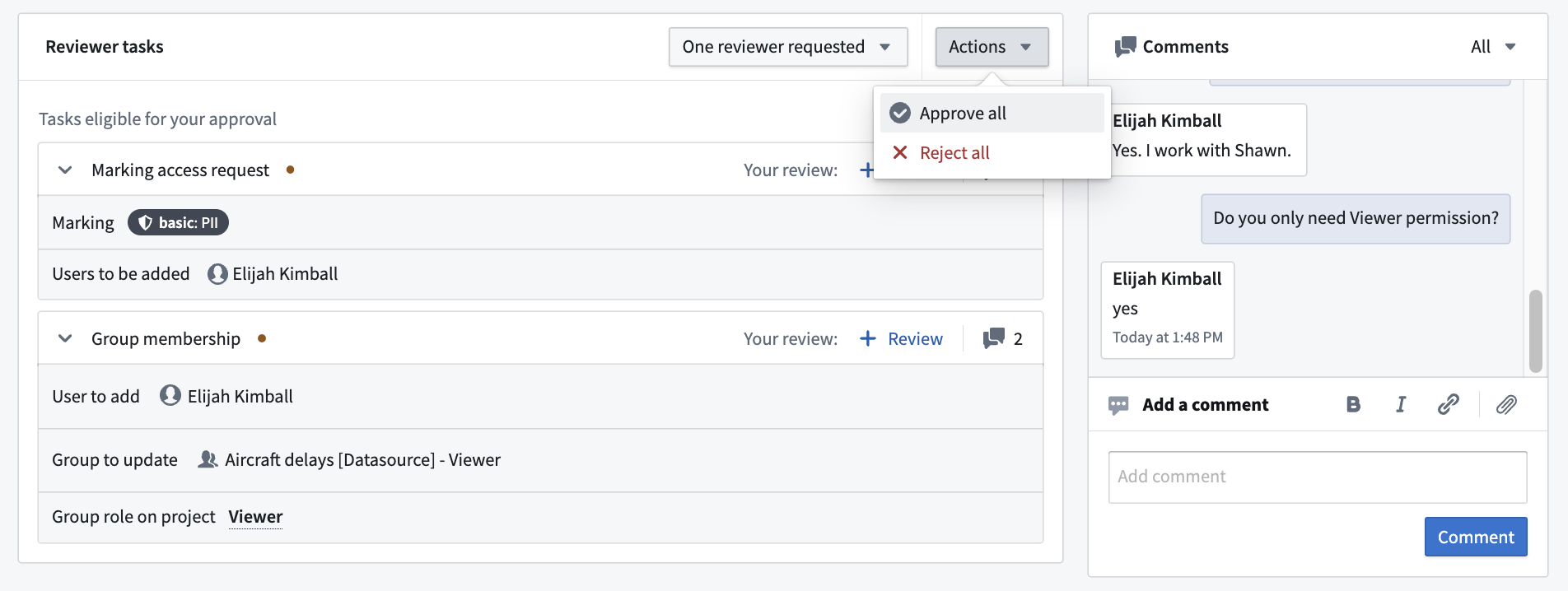Click the comments panel scrollbar
The image size is (1568, 591).
tap(1535, 331)
